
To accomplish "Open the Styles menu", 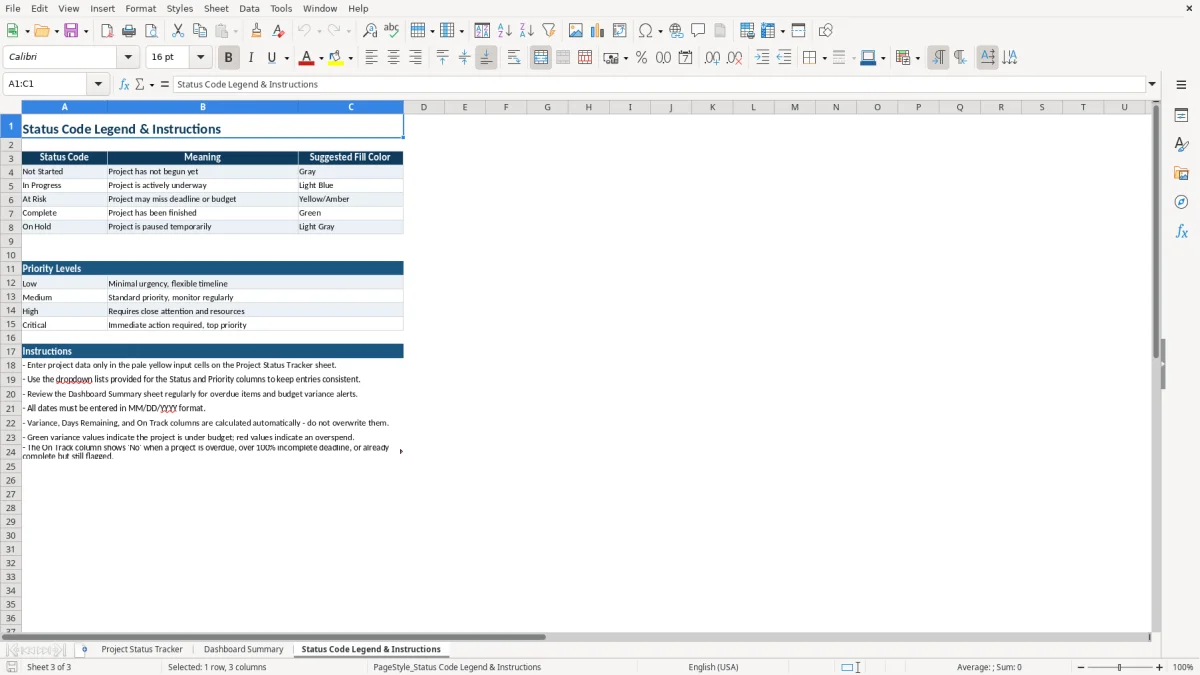I will [180, 8].
